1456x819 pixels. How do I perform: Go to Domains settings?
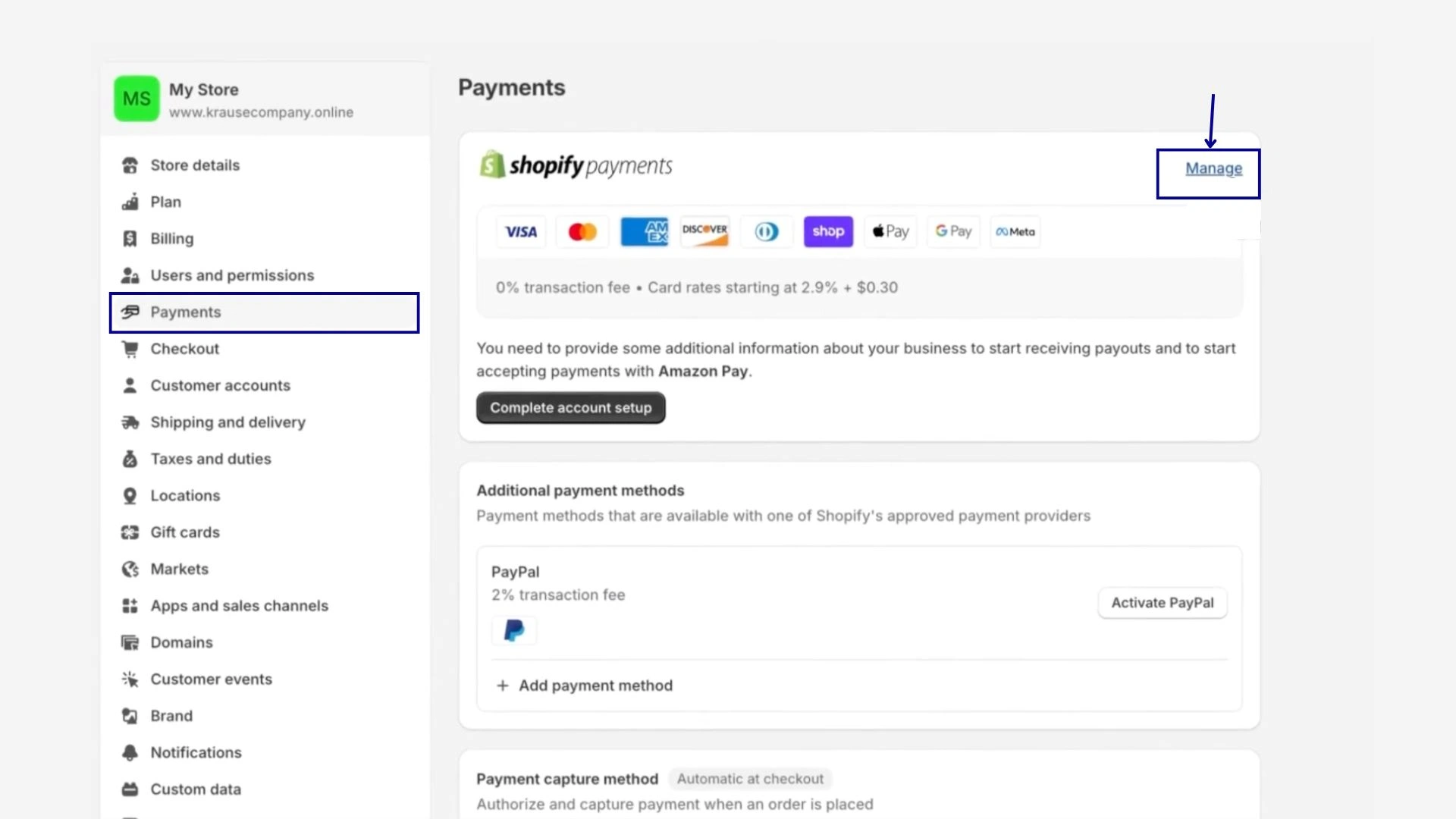181,642
